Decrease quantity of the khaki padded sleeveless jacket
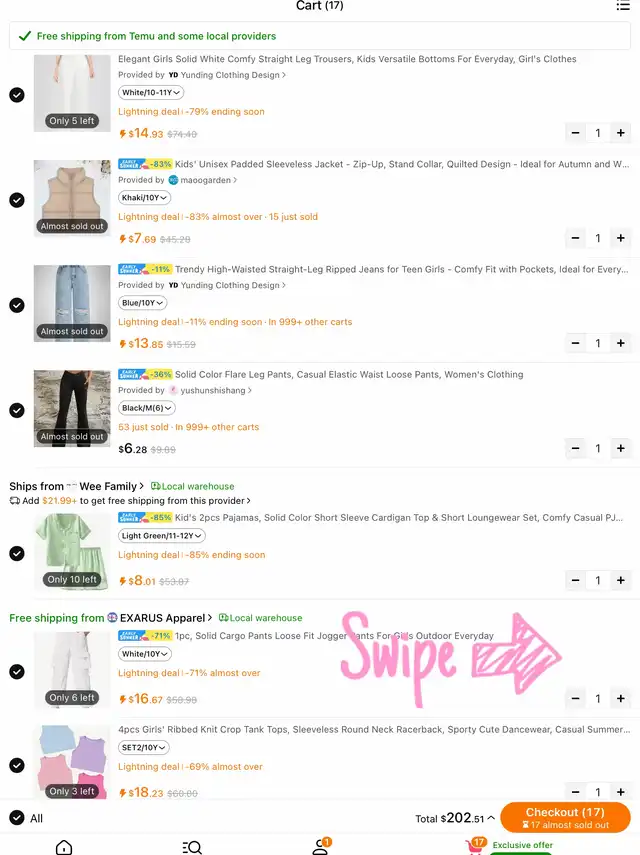The height and width of the screenshot is (855, 640). coord(575,238)
